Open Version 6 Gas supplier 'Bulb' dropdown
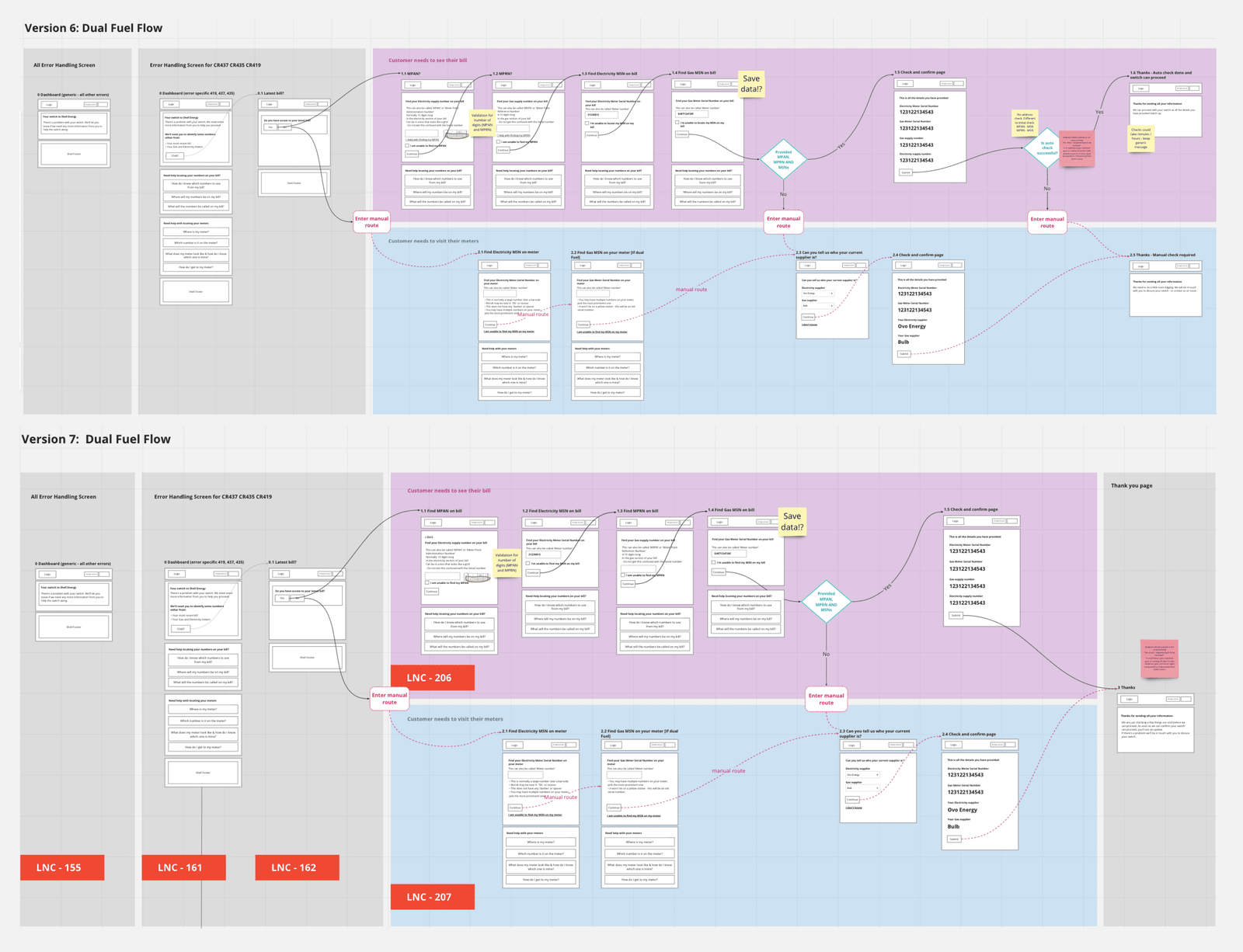The height and width of the screenshot is (952, 1243). (818, 306)
